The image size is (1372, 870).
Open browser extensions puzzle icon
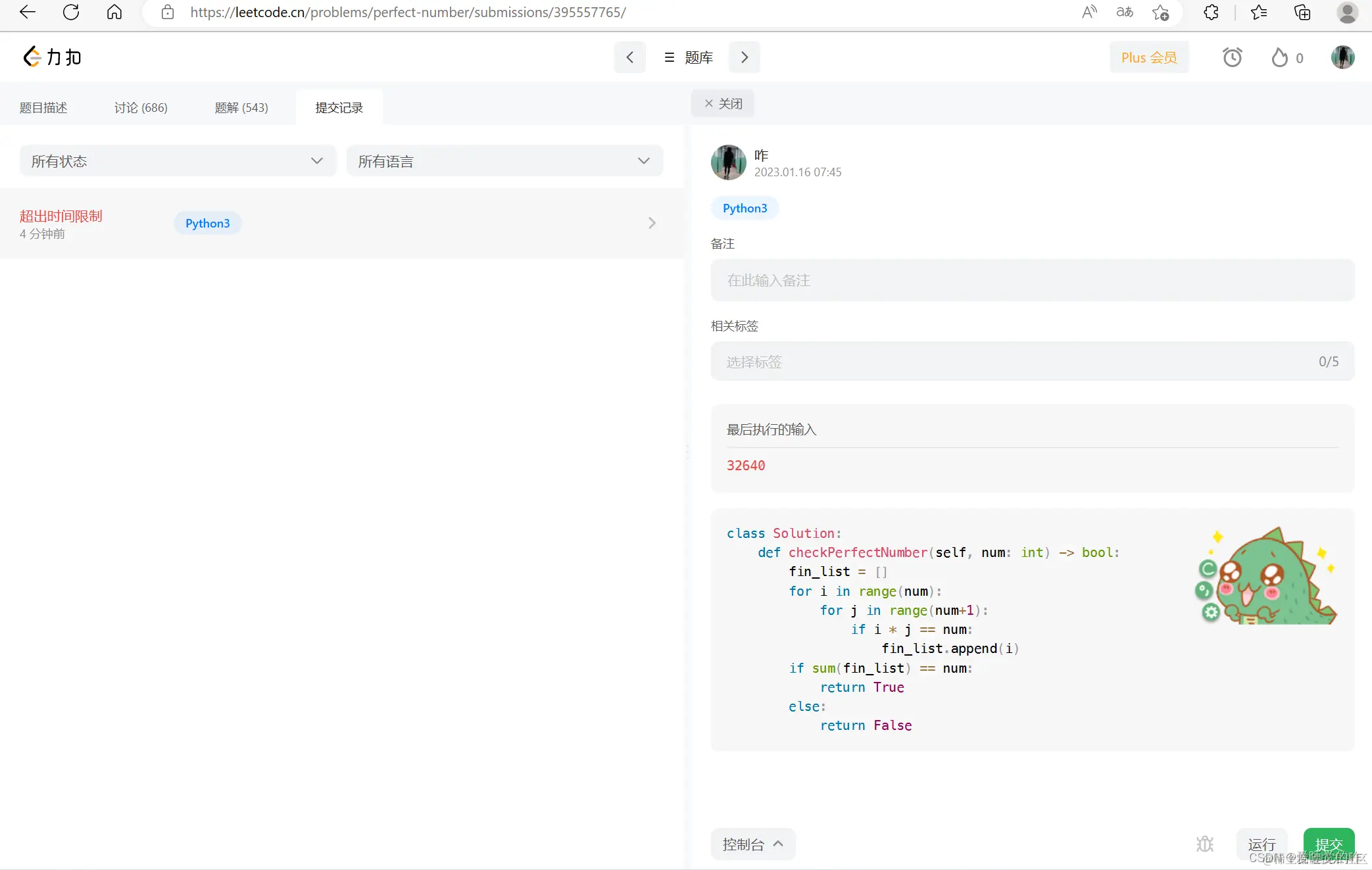tap(1211, 12)
